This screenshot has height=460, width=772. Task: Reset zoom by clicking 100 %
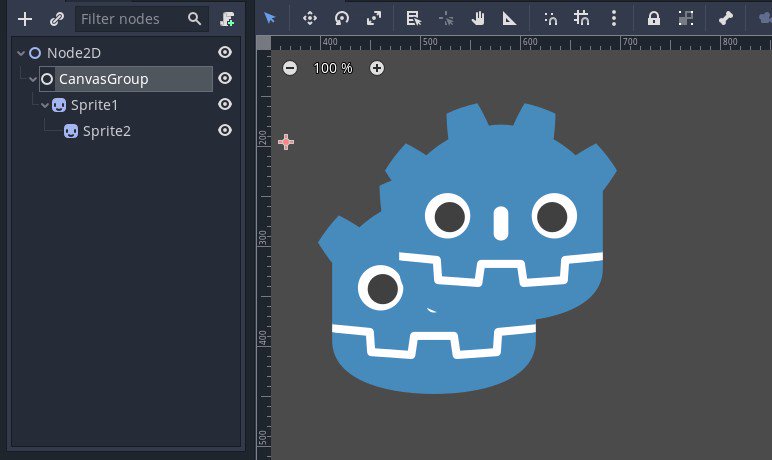(333, 68)
